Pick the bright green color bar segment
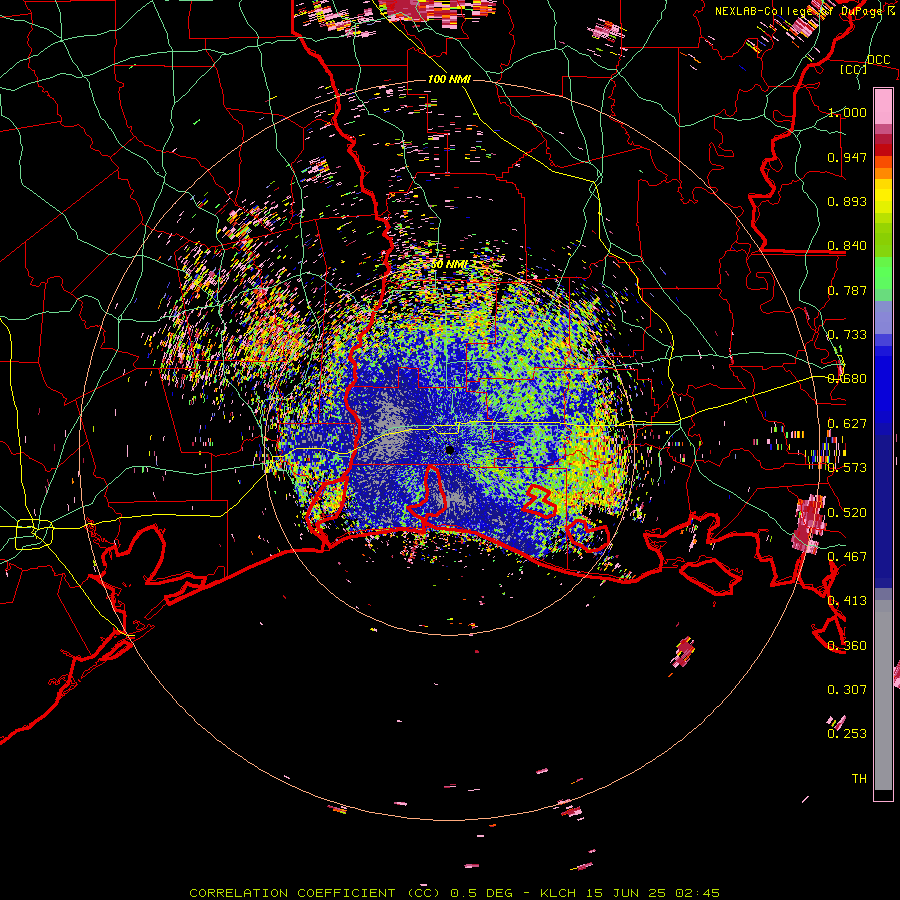Viewport: 900px width, 900px height. click(883, 273)
